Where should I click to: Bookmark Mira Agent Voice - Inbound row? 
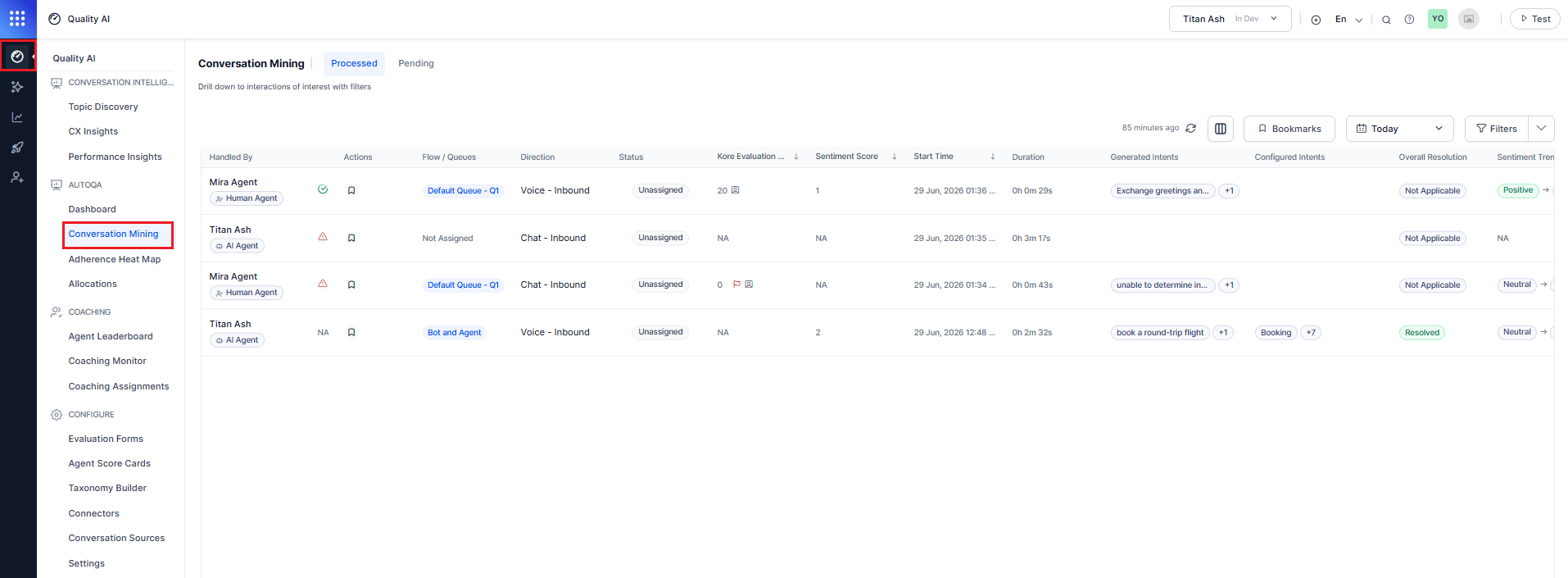(351, 190)
